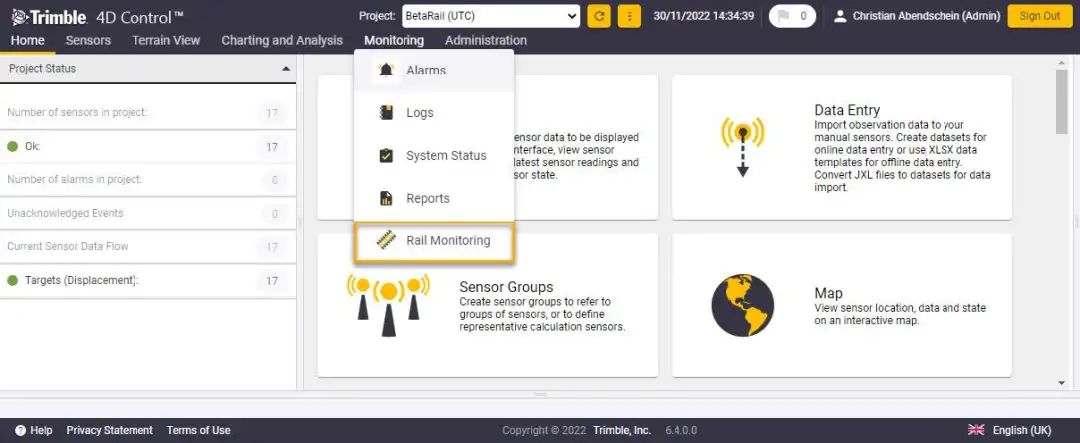Click the Rail Monitoring track icon

[x=386, y=240]
